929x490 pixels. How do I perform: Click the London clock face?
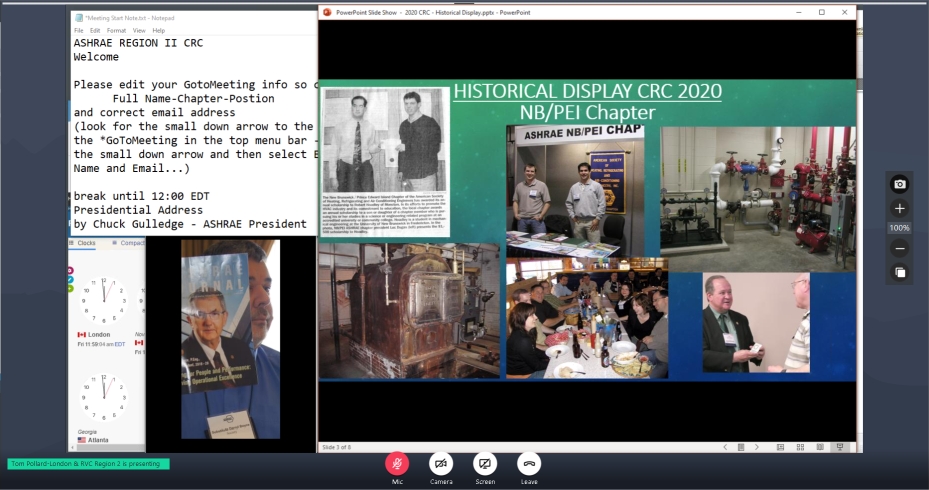point(104,300)
